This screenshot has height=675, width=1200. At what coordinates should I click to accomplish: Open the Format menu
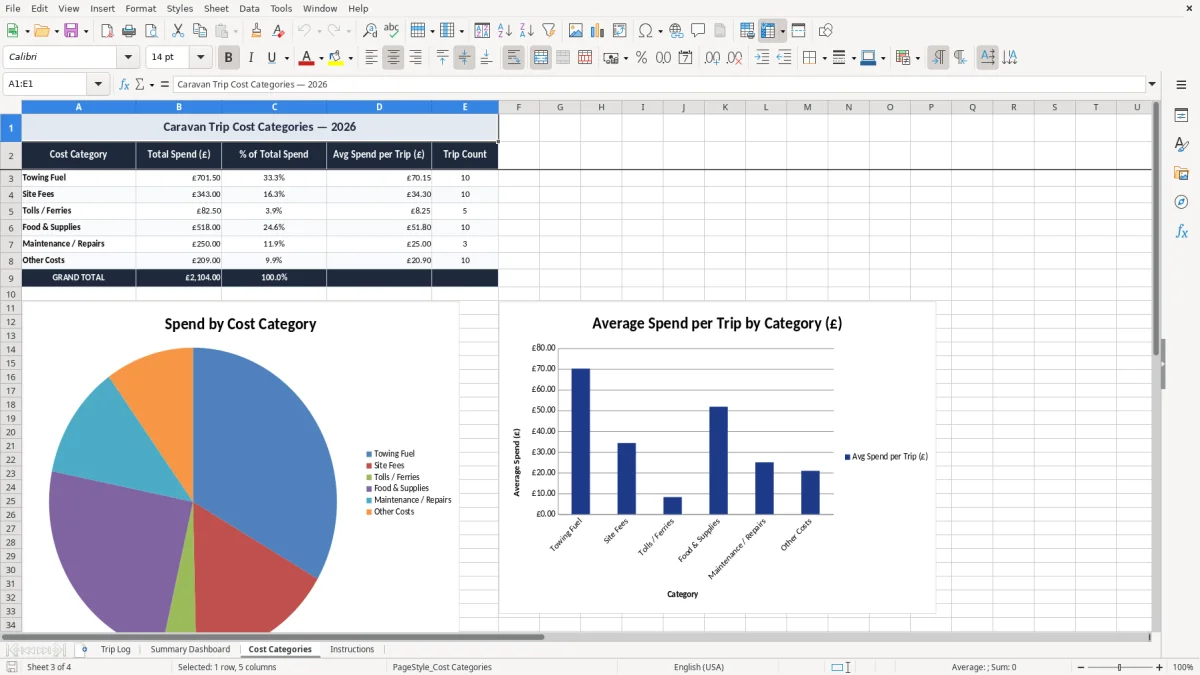click(x=141, y=8)
